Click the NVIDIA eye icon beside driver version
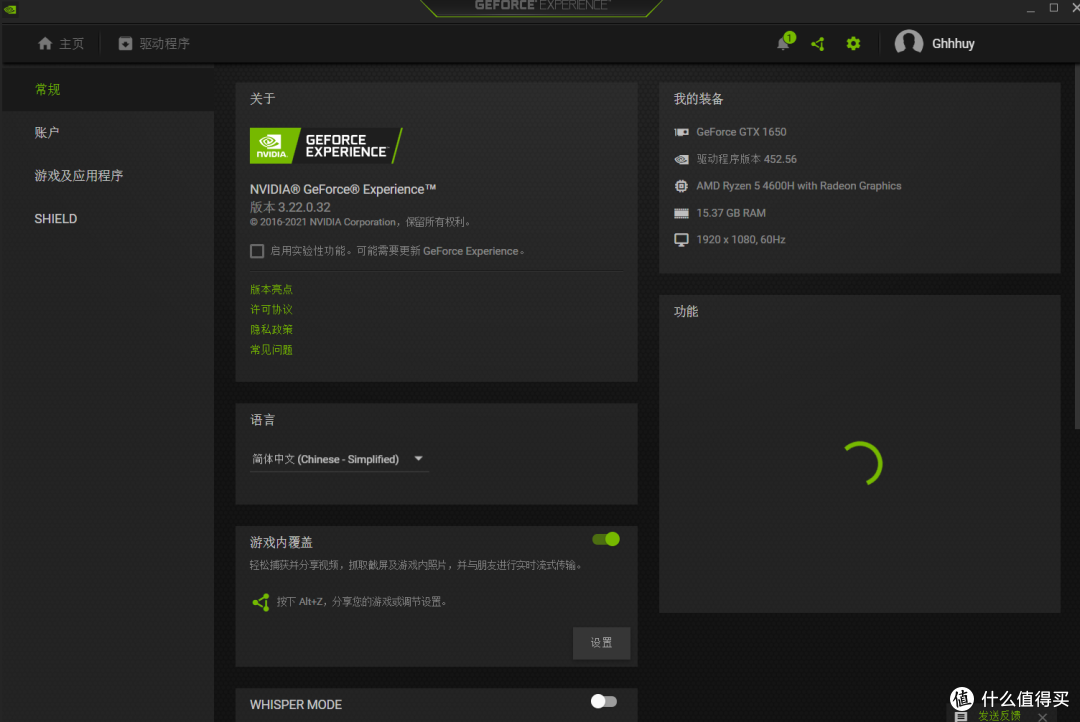This screenshot has height=722, width=1080. (681, 159)
